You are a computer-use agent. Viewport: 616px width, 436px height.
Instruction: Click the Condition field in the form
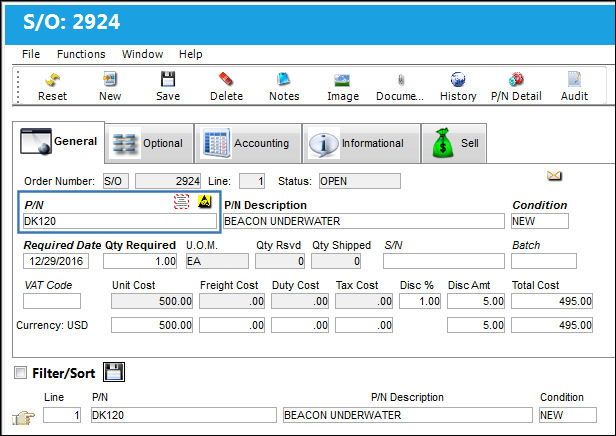[540, 221]
